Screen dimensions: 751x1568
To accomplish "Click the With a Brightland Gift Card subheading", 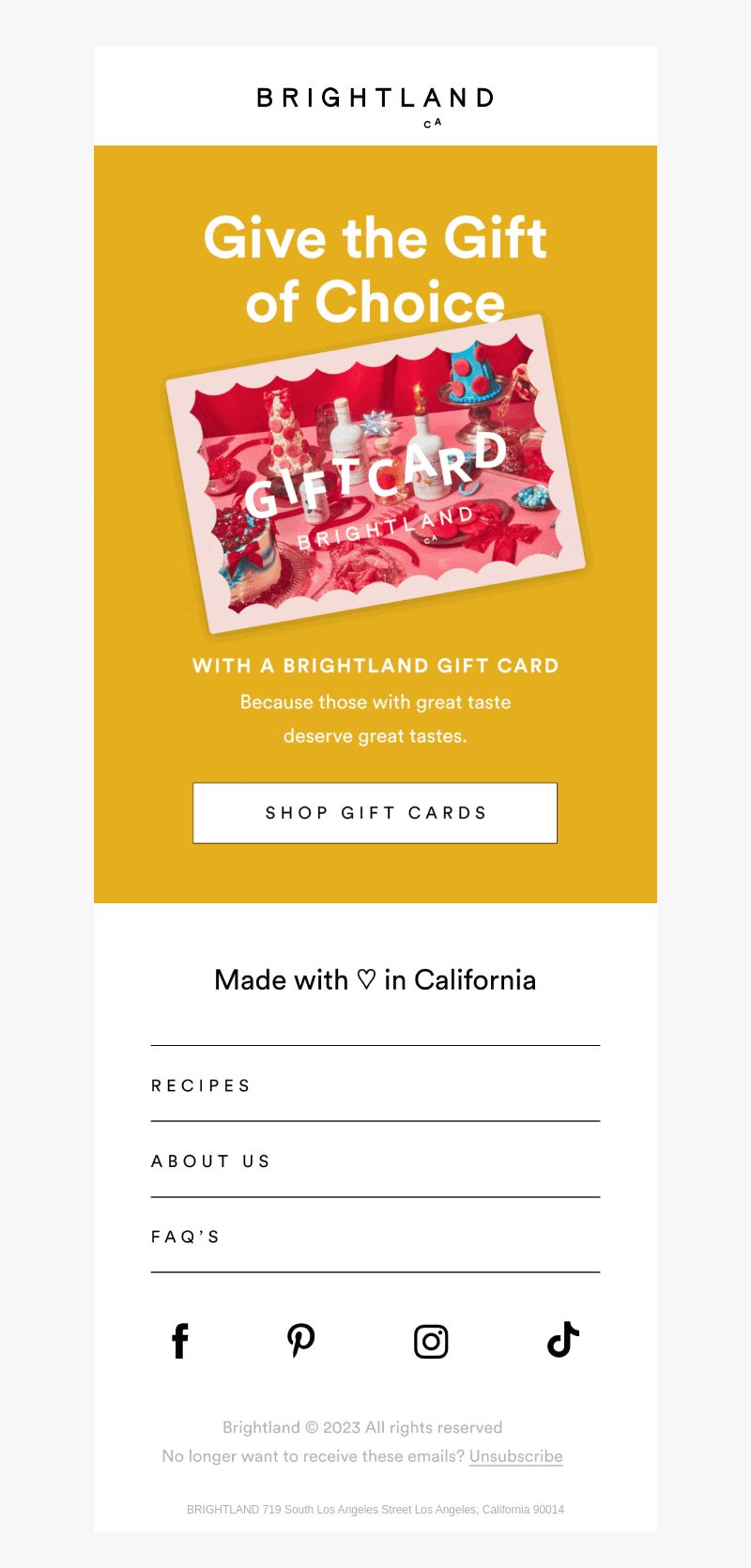I will pyautogui.click(x=375, y=666).
